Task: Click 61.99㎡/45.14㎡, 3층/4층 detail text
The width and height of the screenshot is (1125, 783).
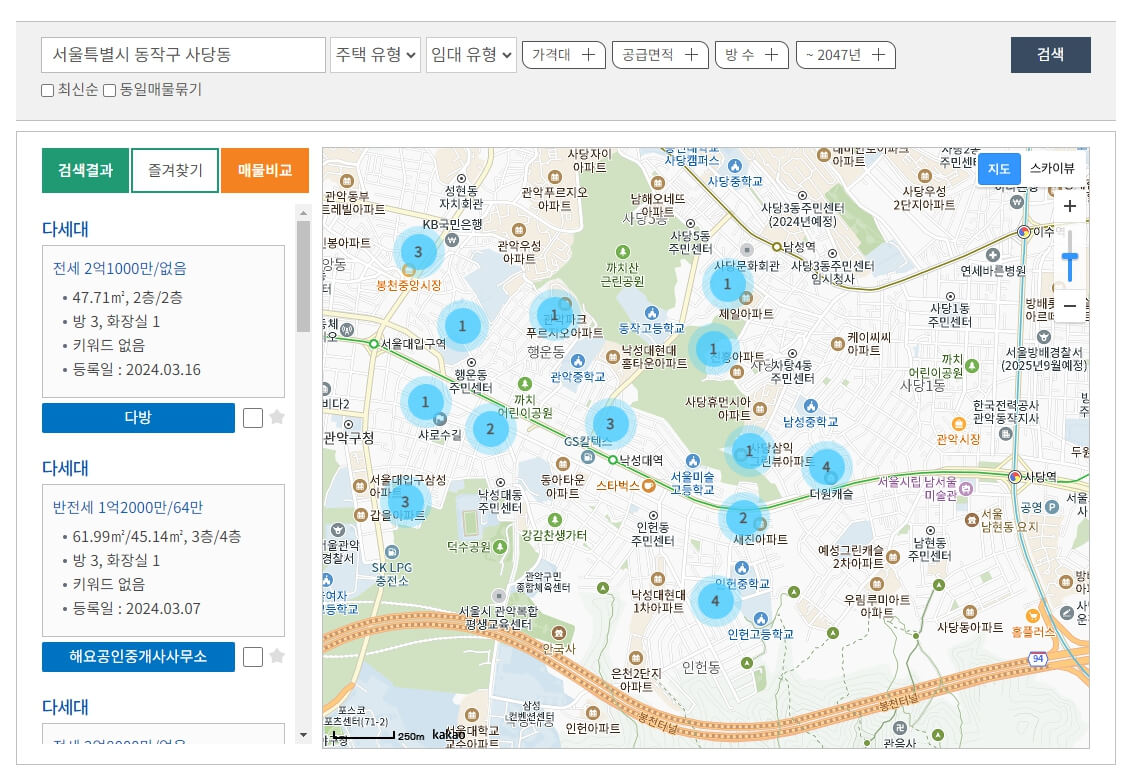Action: coord(156,536)
